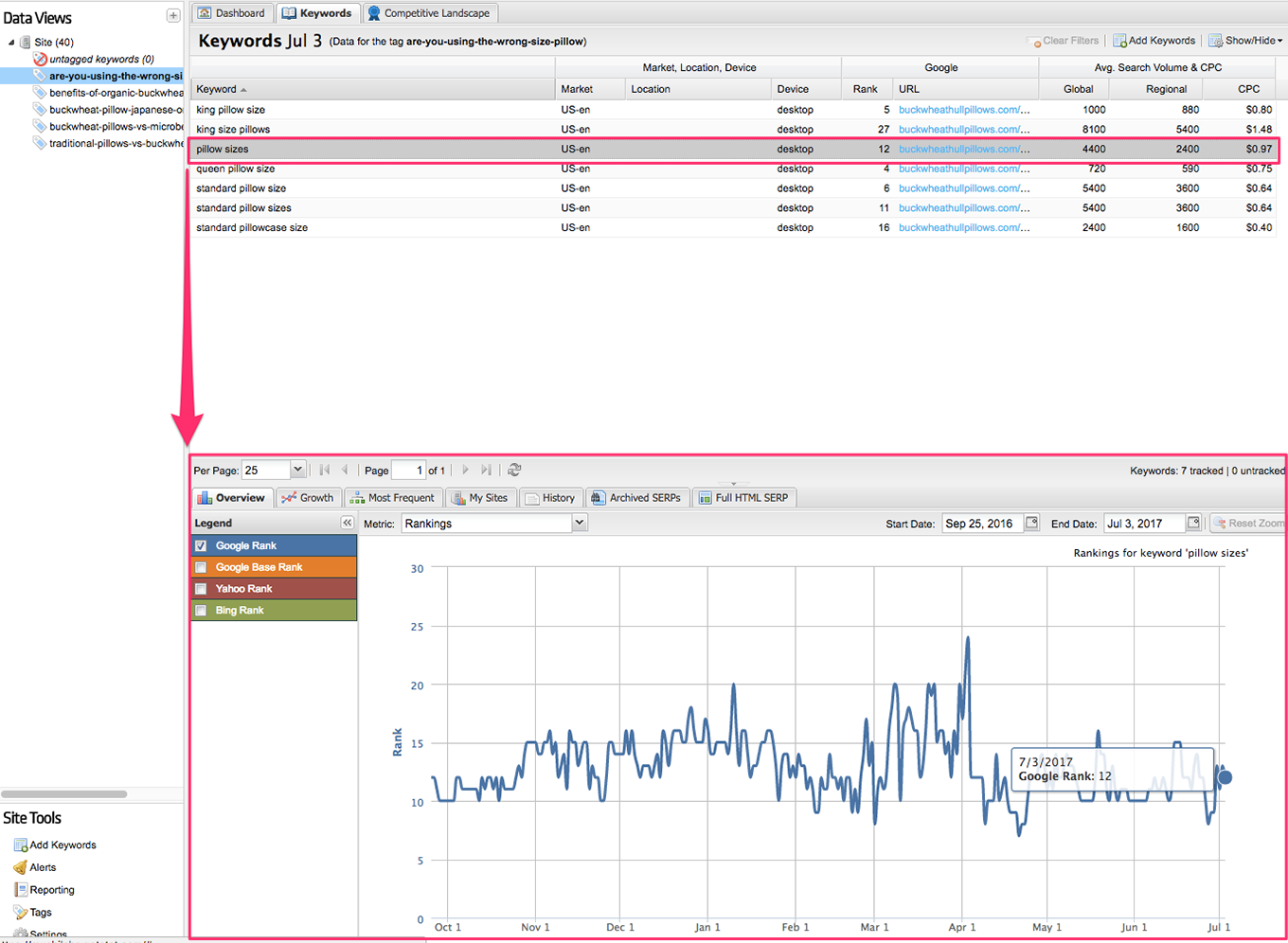The width and height of the screenshot is (1288, 943).
Task: Click the plus icon beside Data Views
Action: point(173,15)
